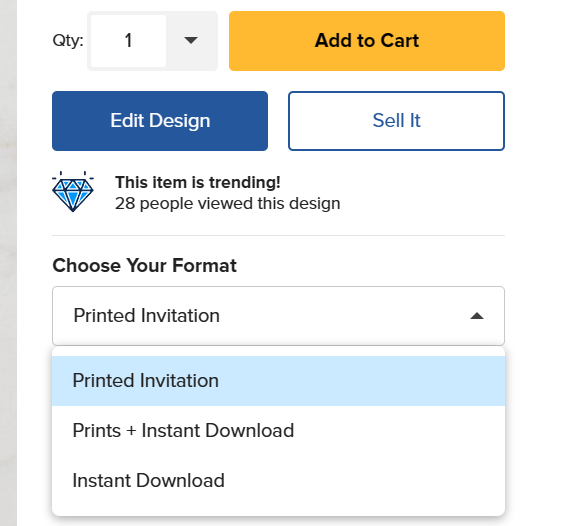The width and height of the screenshot is (569, 526).
Task: Add the item to the cart
Action: click(367, 41)
